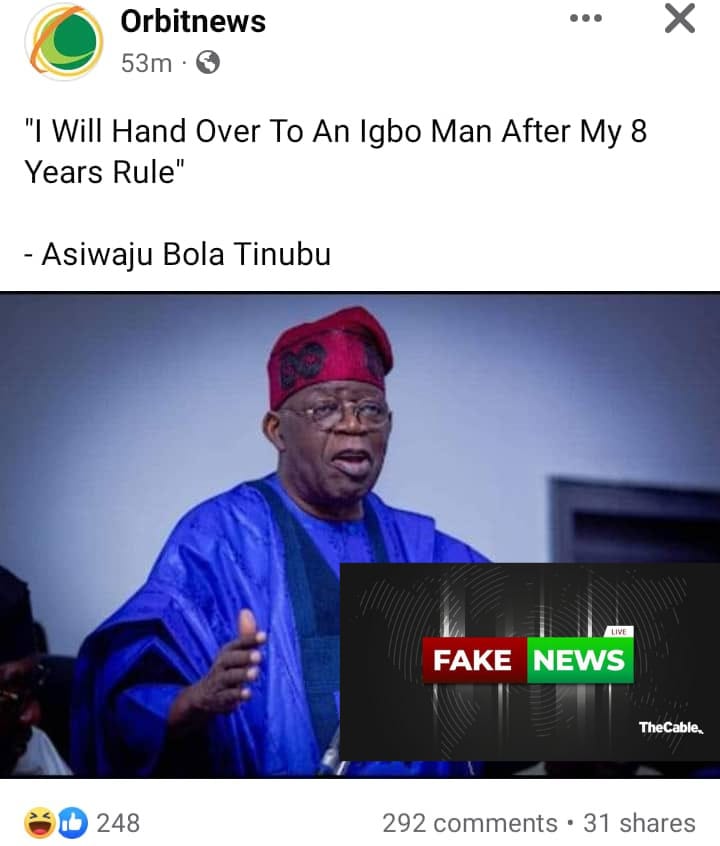Screen dimensions: 720x846
Task: Open the Orbitnews page name link
Action: point(193,22)
